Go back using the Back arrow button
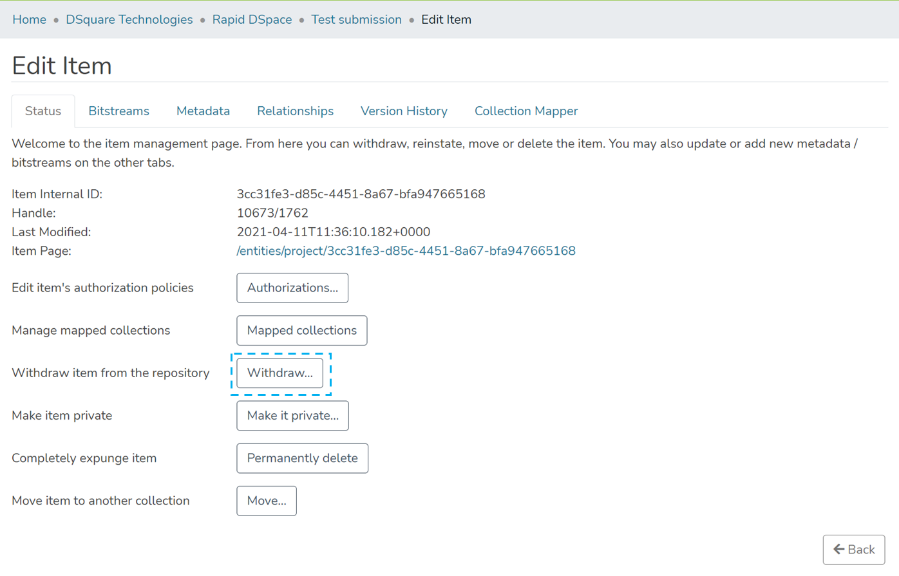Image resolution: width=899 pixels, height=576 pixels. pyautogui.click(x=853, y=549)
